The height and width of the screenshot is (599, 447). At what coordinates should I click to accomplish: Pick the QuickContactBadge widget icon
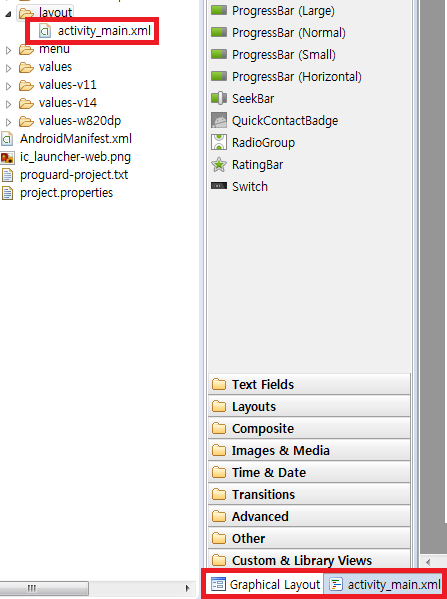219,120
